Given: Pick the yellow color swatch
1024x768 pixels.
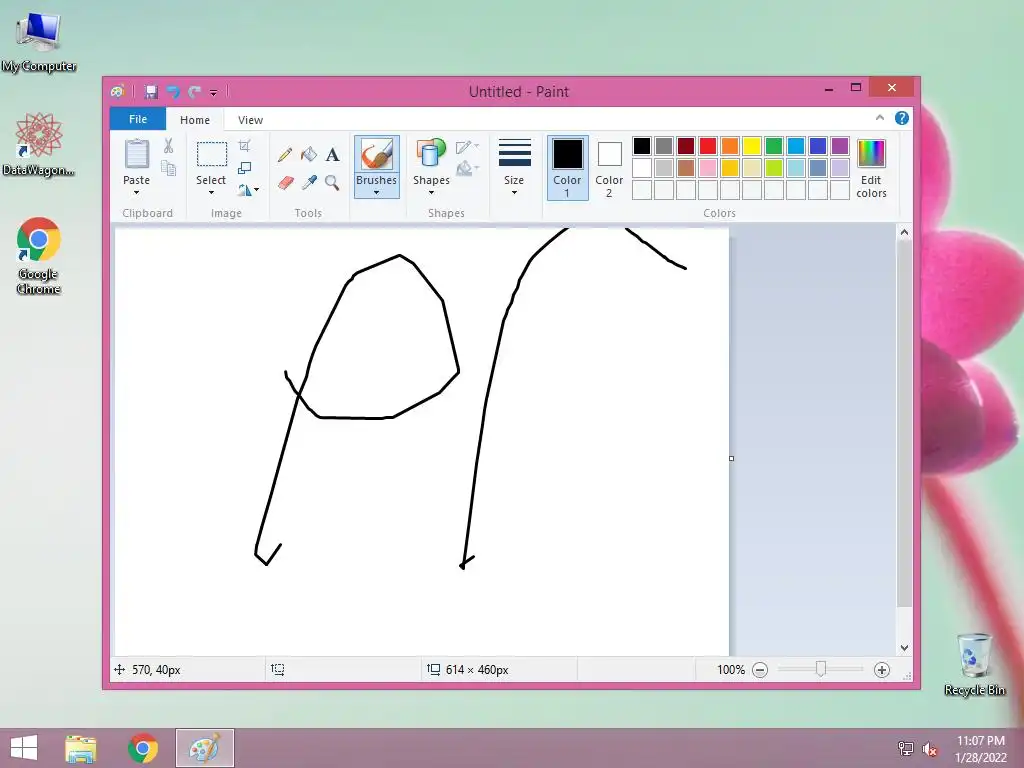Looking at the screenshot, I should click(x=752, y=146).
